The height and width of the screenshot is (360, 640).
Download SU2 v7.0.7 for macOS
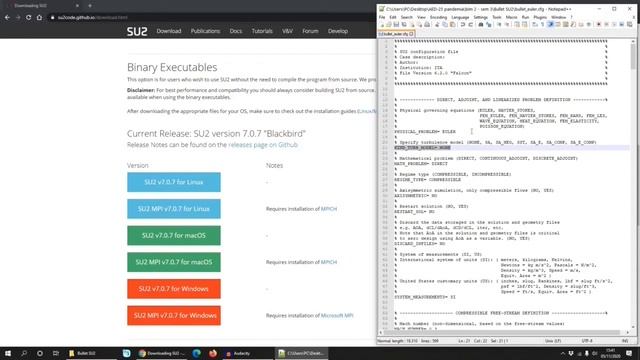tap(174, 236)
